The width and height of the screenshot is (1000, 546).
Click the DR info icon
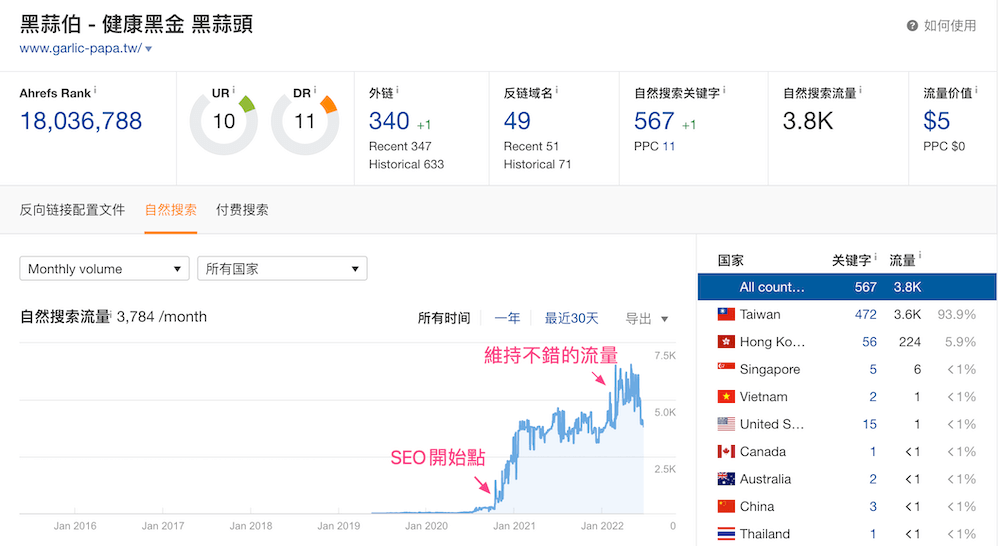[x=315, y=90]
